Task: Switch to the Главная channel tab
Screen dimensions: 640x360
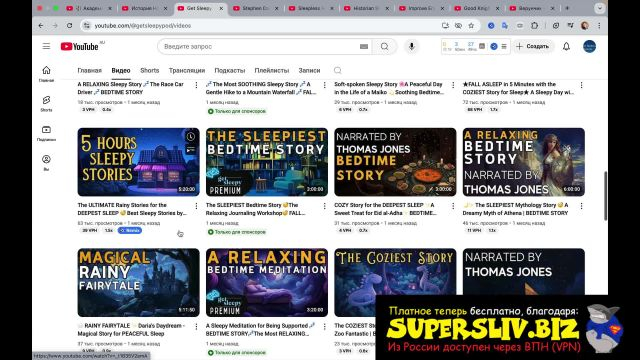Action: [x=89, y=70]
